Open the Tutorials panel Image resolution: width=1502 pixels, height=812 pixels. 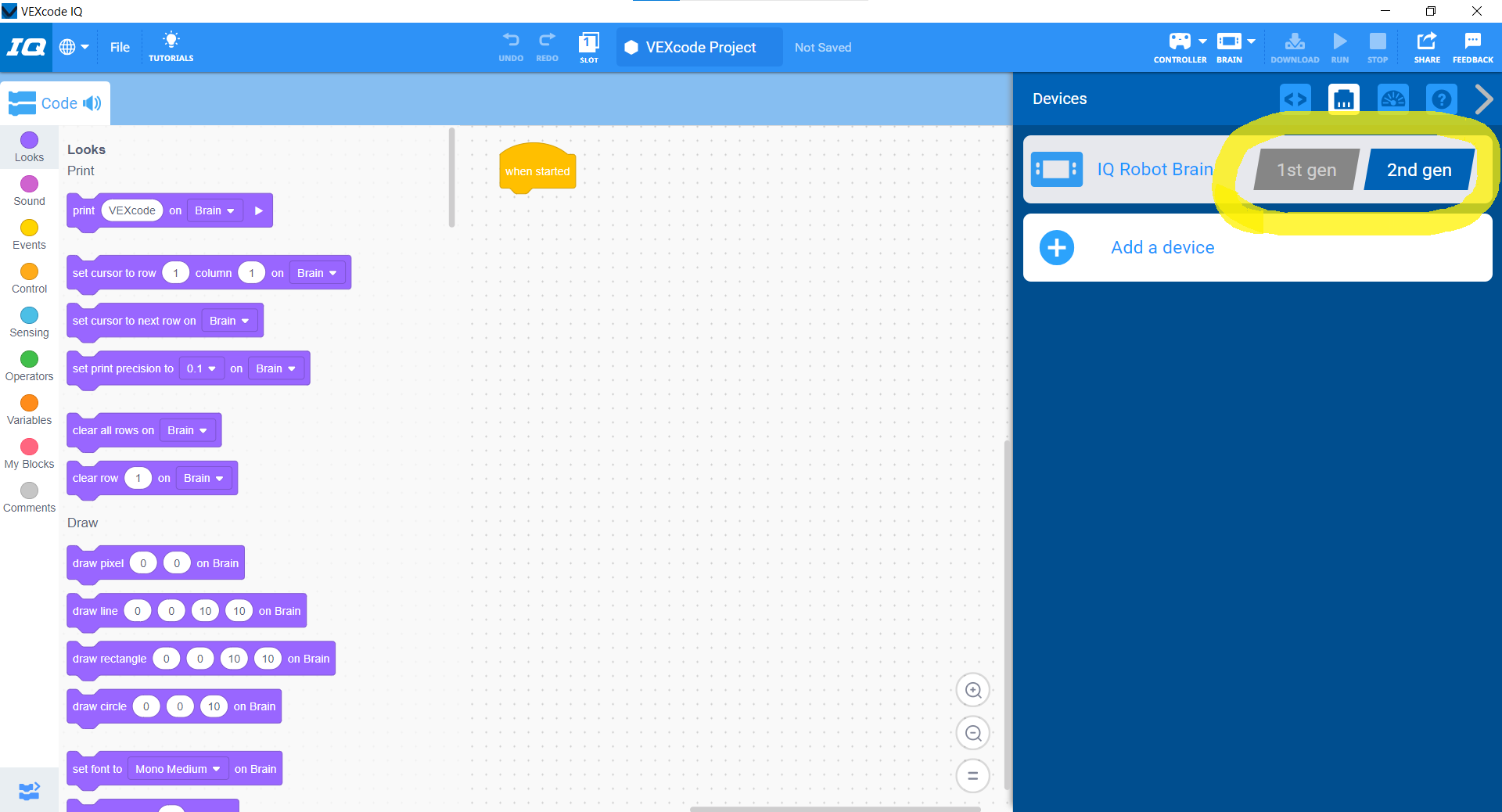[x=171, y=47]
